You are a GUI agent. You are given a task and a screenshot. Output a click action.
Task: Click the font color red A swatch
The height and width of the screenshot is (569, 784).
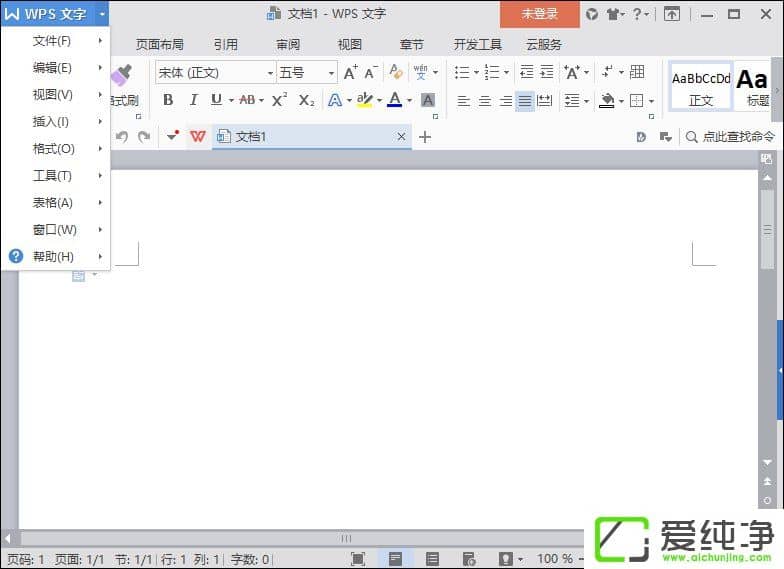coord(394,100)
